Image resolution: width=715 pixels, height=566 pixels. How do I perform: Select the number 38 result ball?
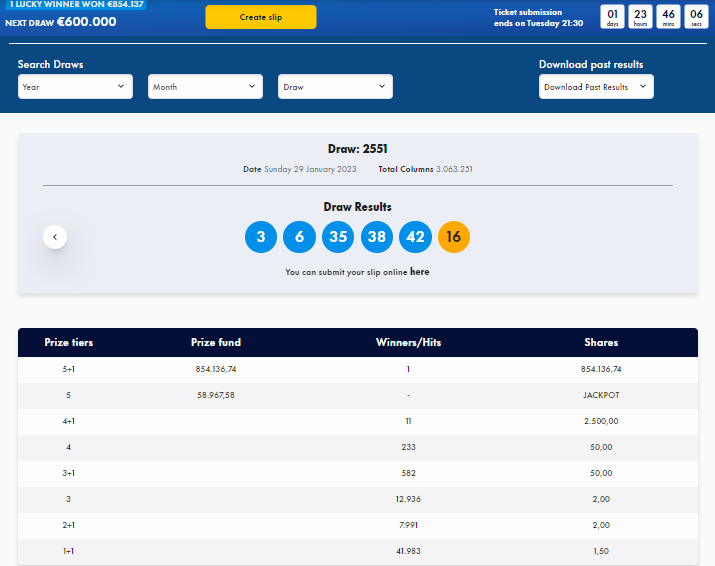click(x=377, y=237)
